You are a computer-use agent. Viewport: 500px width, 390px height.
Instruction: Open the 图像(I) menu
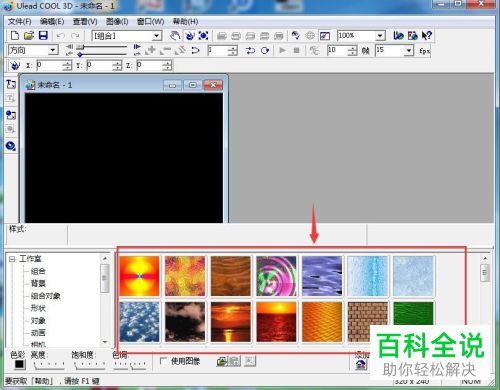117,22
